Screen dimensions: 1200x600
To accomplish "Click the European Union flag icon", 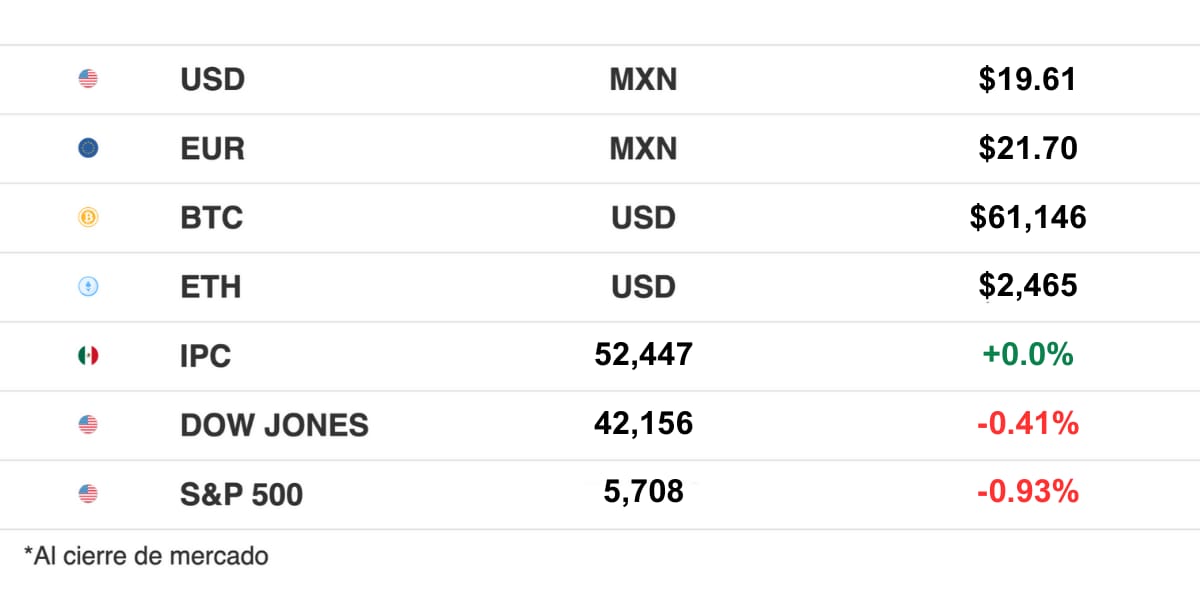I will (x=88, y=148).
